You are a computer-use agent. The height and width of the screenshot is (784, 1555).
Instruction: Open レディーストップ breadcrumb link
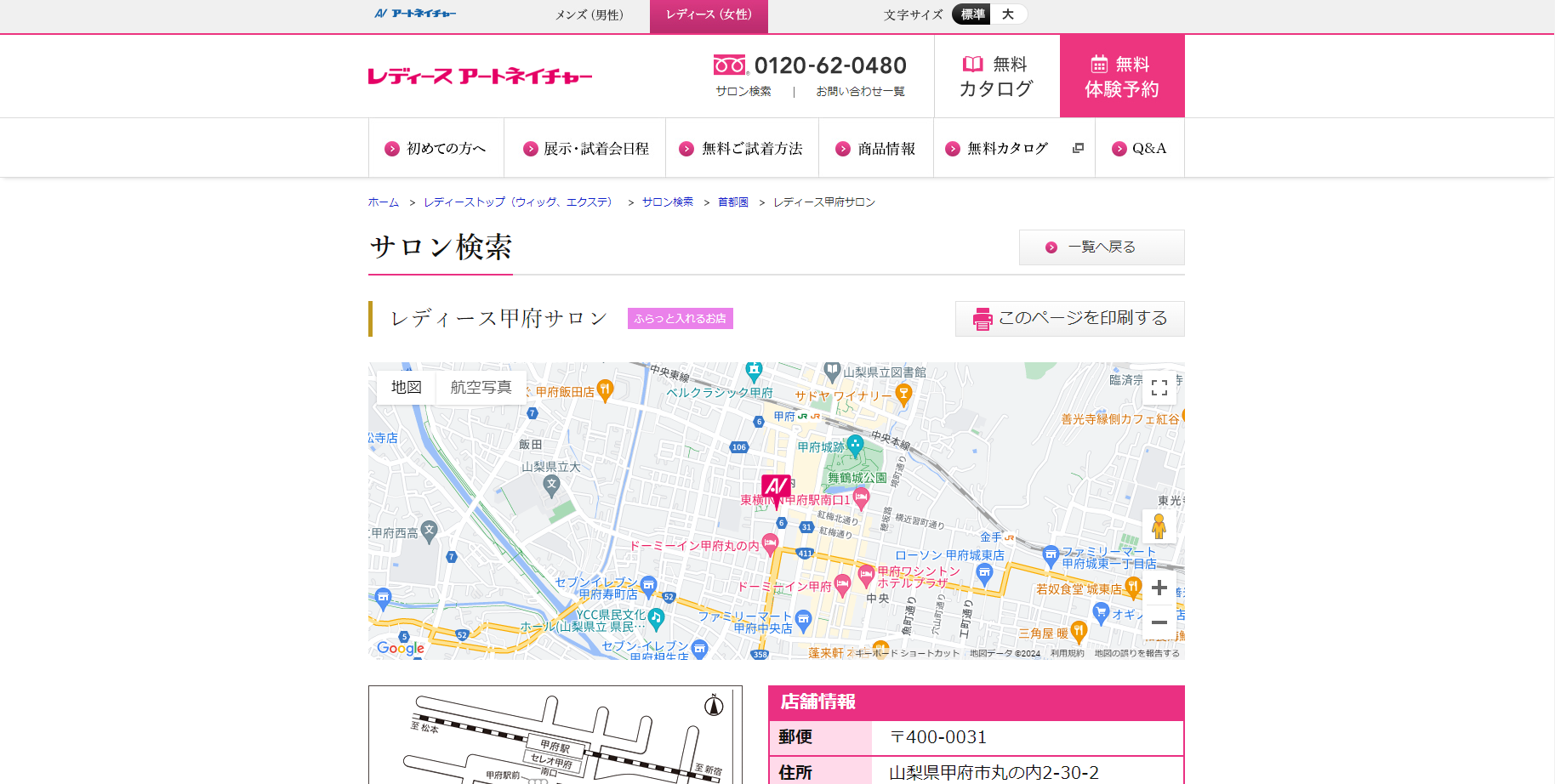[520, 202]
